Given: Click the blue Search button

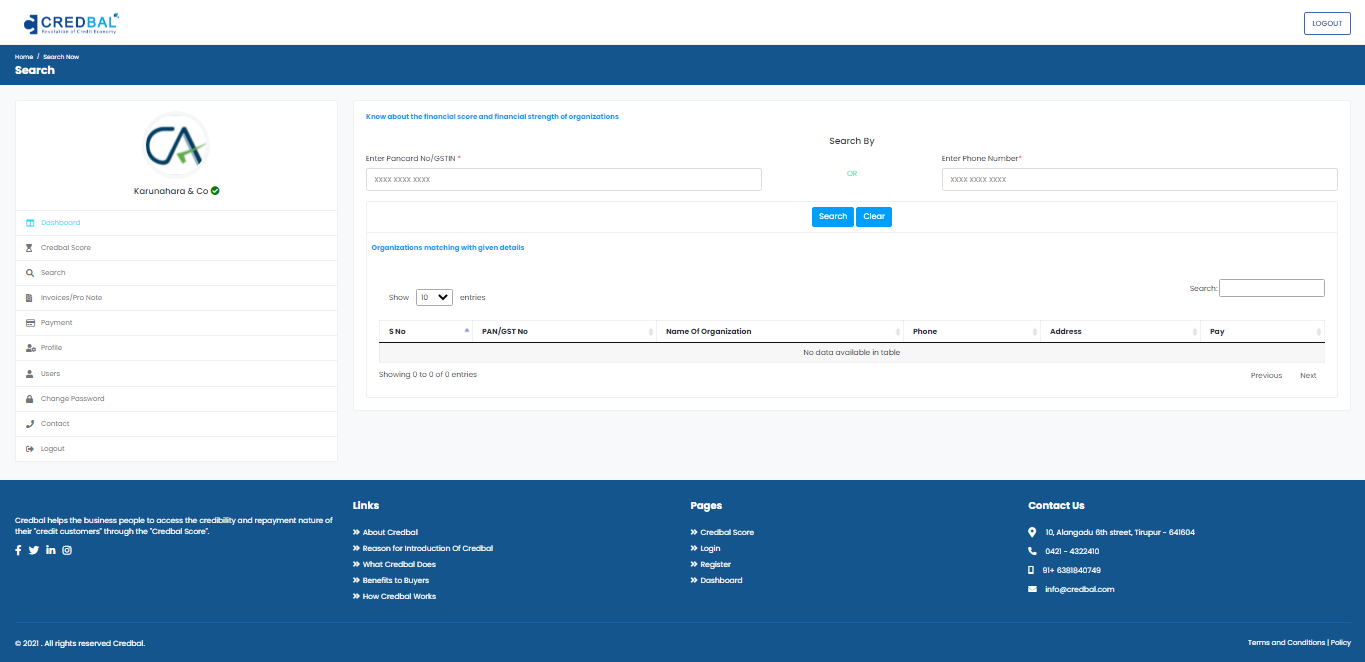Looking at the screenshot, I should pyautogui.click(x=833, y=217).
